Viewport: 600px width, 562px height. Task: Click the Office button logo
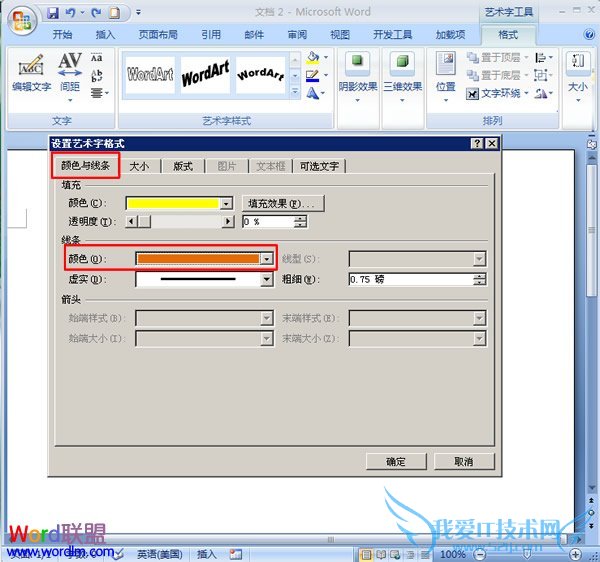[21, 20]
